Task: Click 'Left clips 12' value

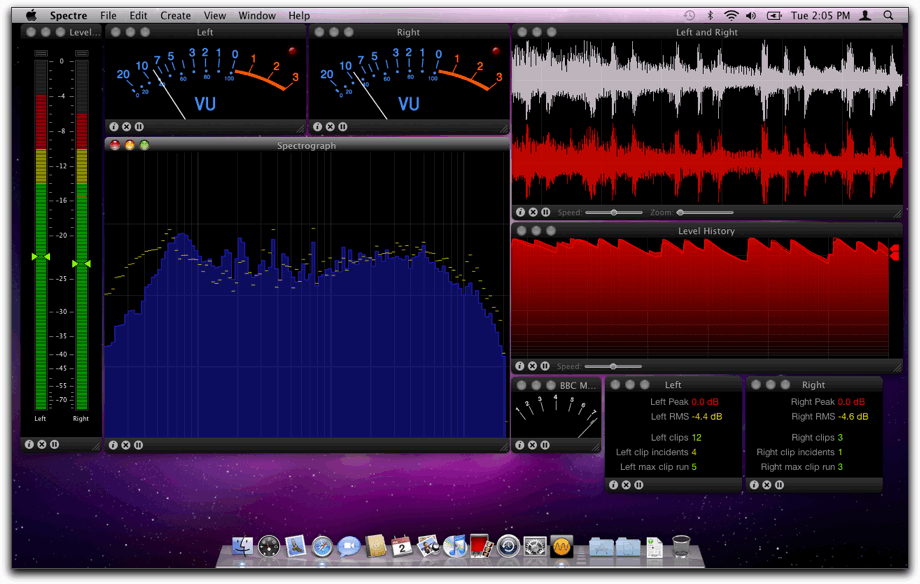Action: click(x=676, y=437)
